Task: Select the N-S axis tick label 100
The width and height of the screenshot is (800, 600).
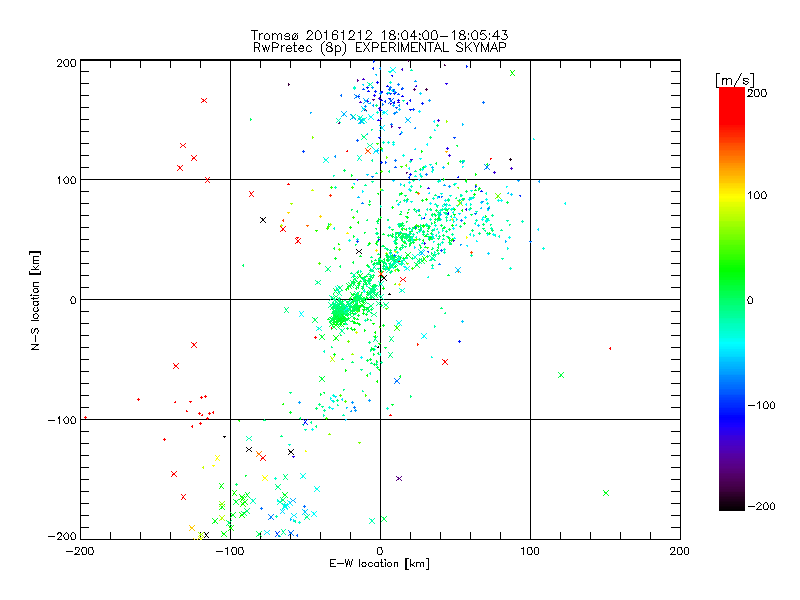Action: pyautogui.click(x=66, y=180)
